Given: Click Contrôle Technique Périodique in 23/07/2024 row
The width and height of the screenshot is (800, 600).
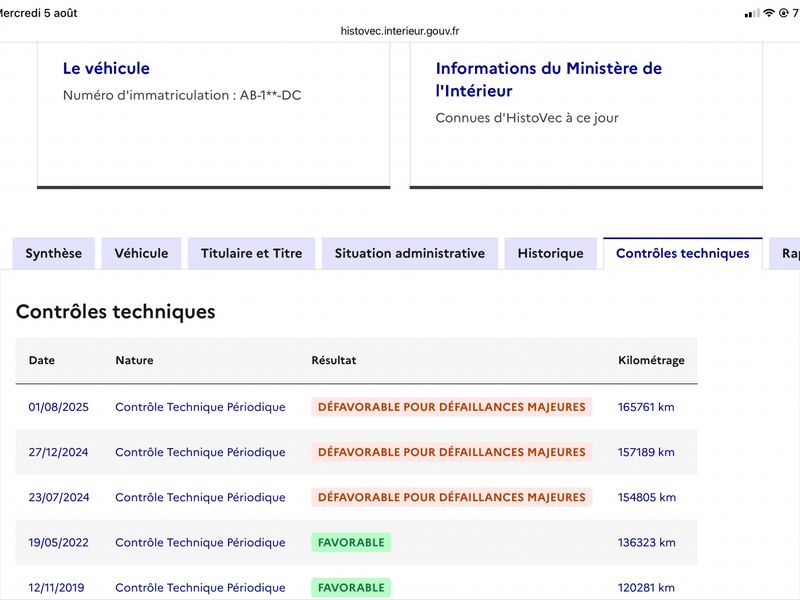Looking at the screenshot, I should tap(200, 497).
